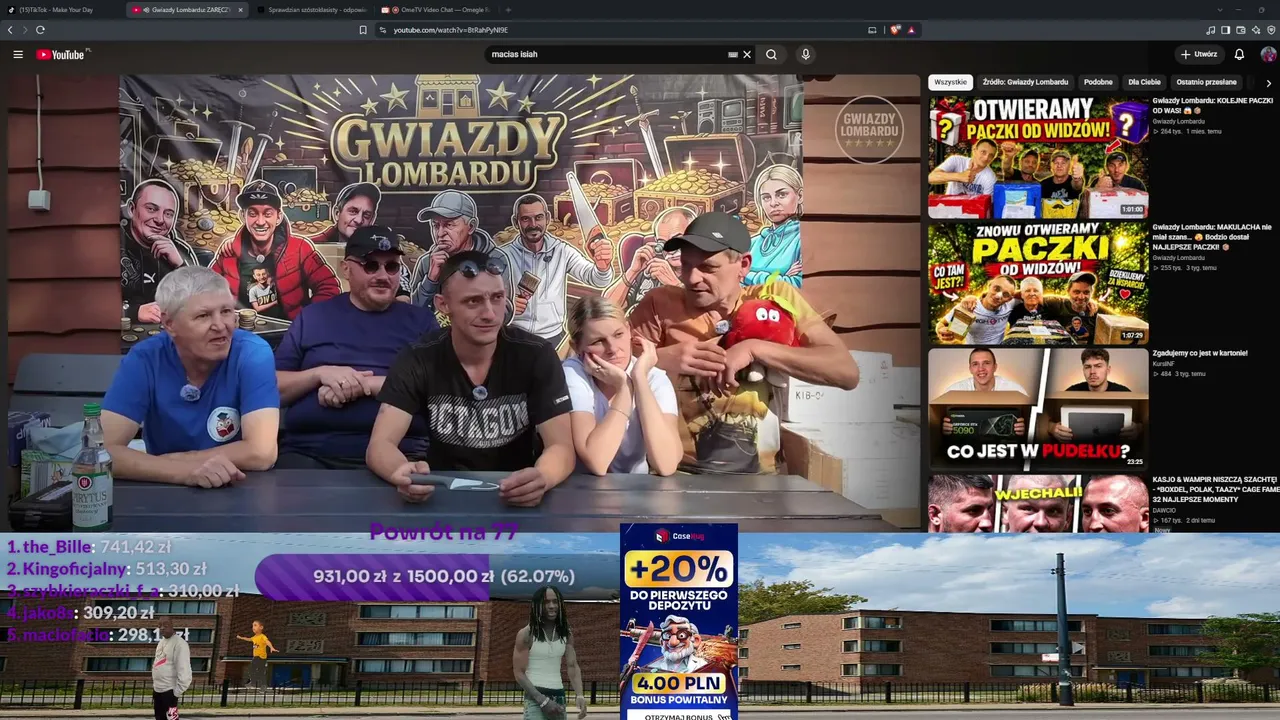Viewport: 1280px width, 720px height.
Task: Click the Utwórz create button
Action: (x=1198, y=54)
